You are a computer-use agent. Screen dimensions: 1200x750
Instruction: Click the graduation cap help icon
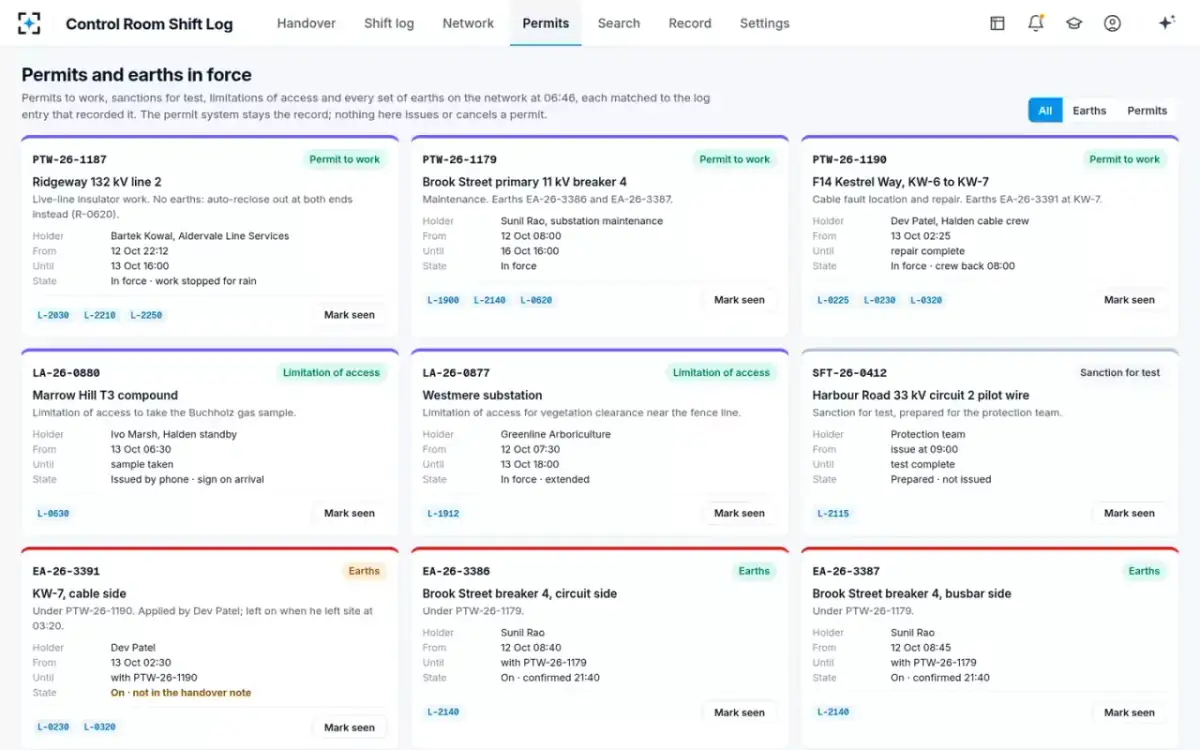tap(1074, 23)
